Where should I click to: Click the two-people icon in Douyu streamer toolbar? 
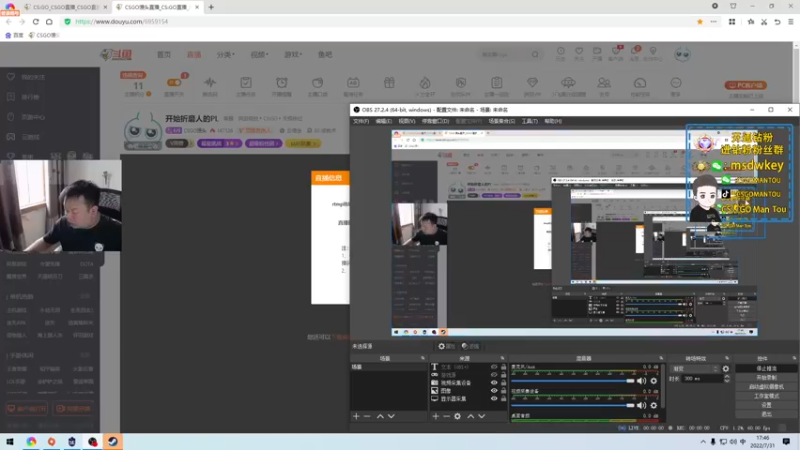coord(604,83)
